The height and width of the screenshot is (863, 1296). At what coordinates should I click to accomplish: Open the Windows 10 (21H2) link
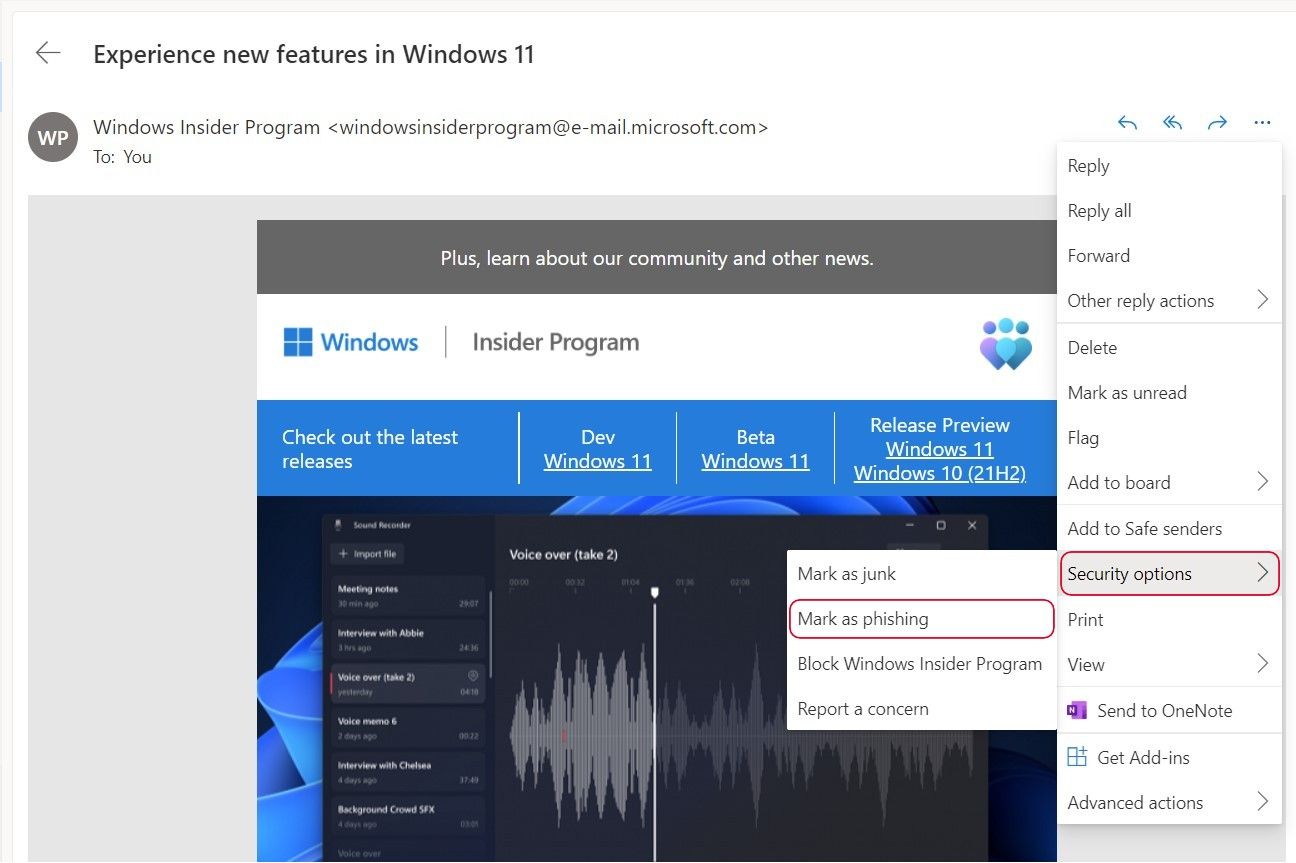tap(940, 474)
